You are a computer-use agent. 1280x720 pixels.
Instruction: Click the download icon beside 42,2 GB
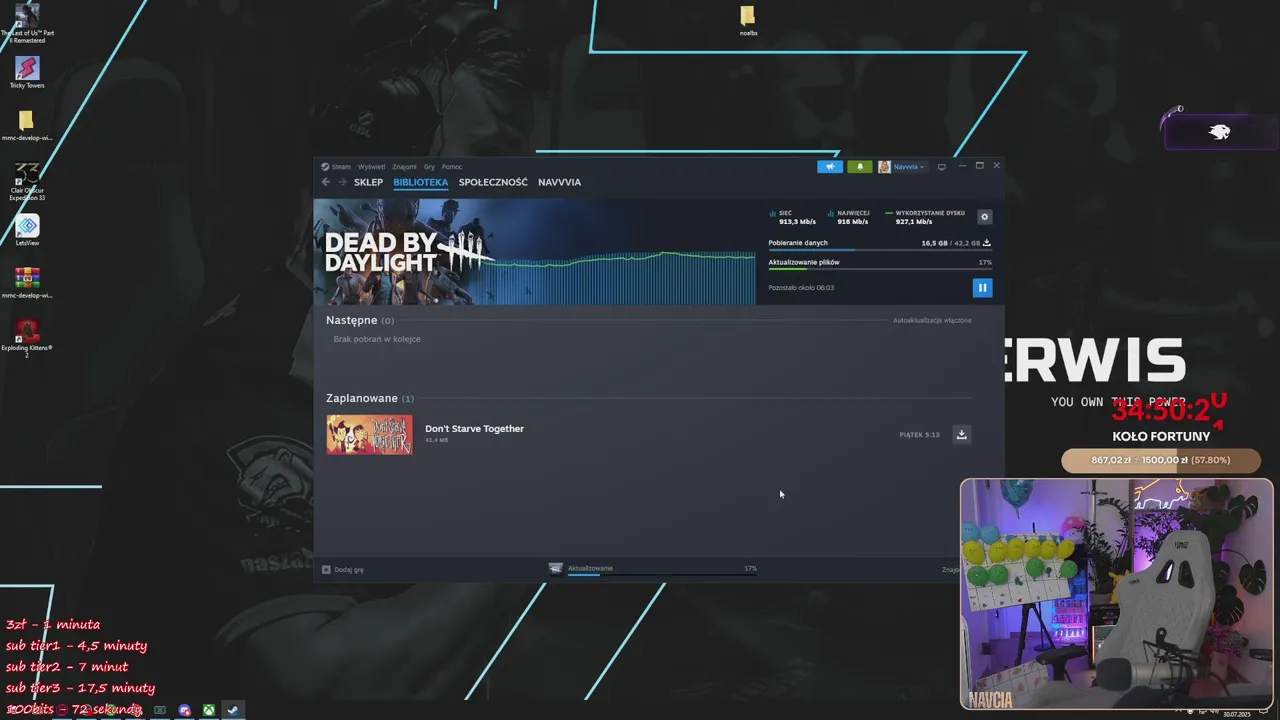coord(987,243)
